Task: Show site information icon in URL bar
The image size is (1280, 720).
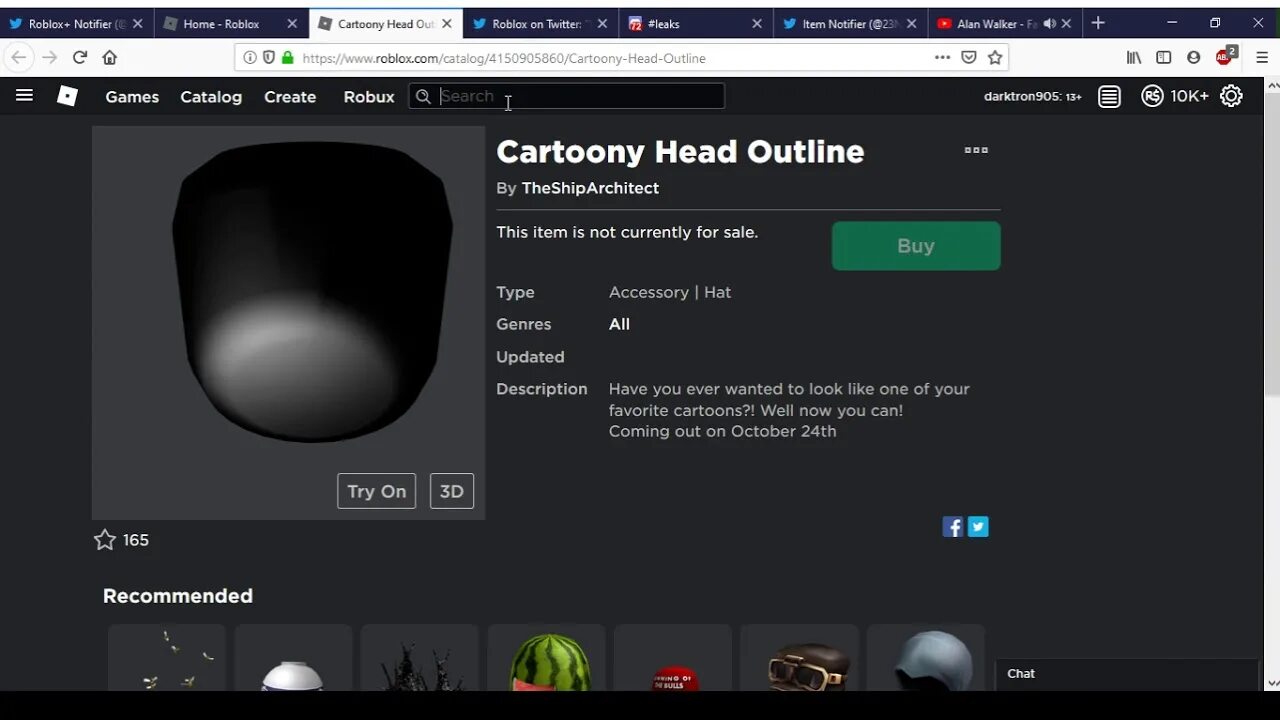Action: [250, 58]
